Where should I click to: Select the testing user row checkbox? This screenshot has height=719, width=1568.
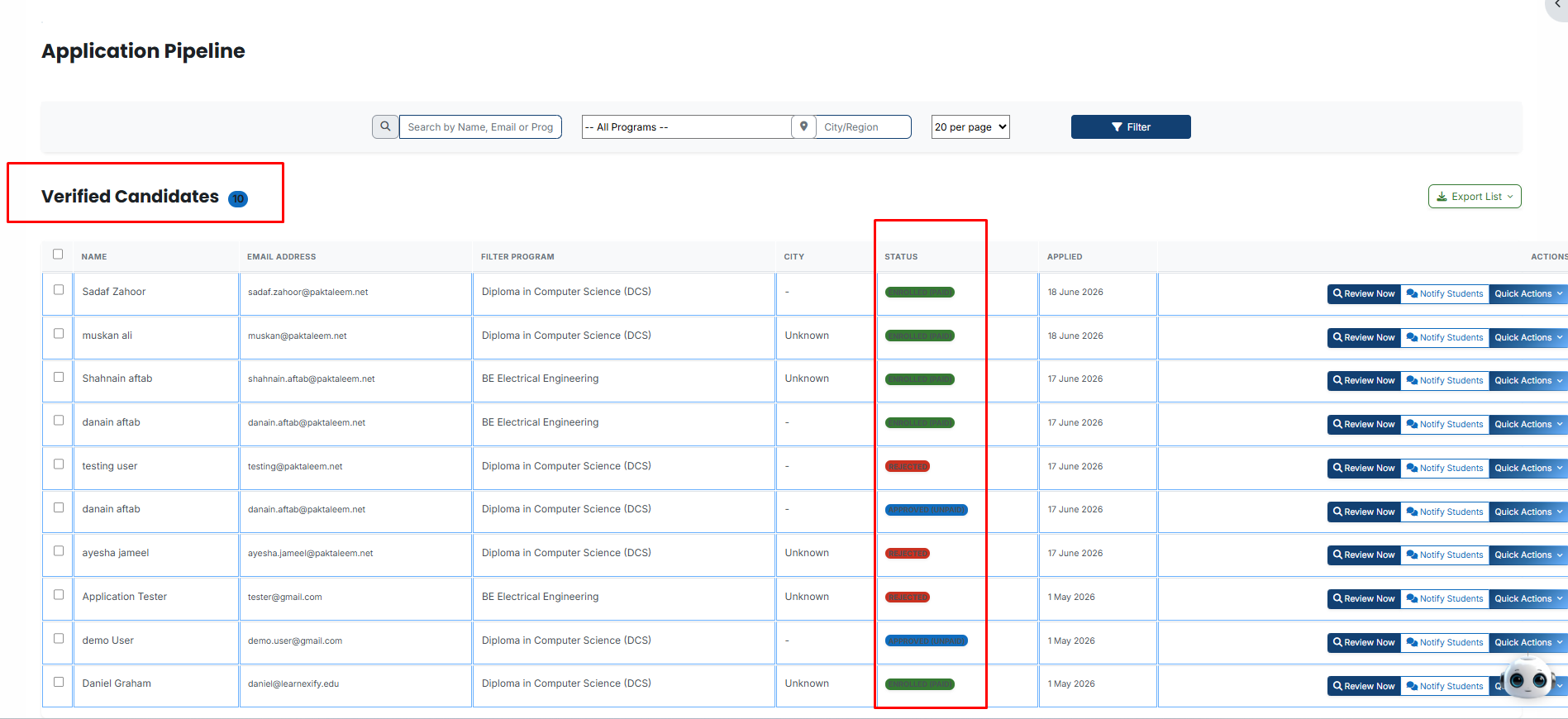[59, 464]
